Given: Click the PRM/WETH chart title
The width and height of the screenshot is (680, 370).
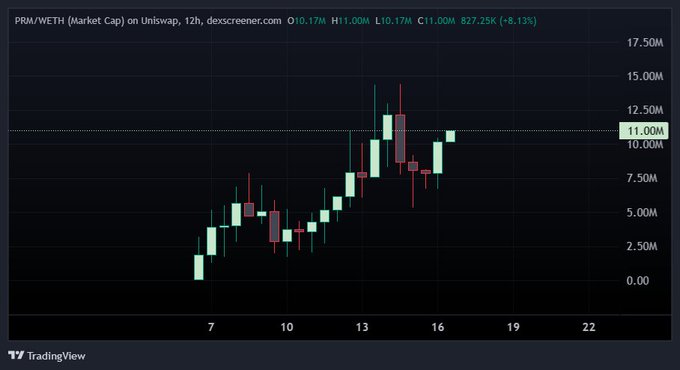Looking at the screenshot, I should coord(148,21).
